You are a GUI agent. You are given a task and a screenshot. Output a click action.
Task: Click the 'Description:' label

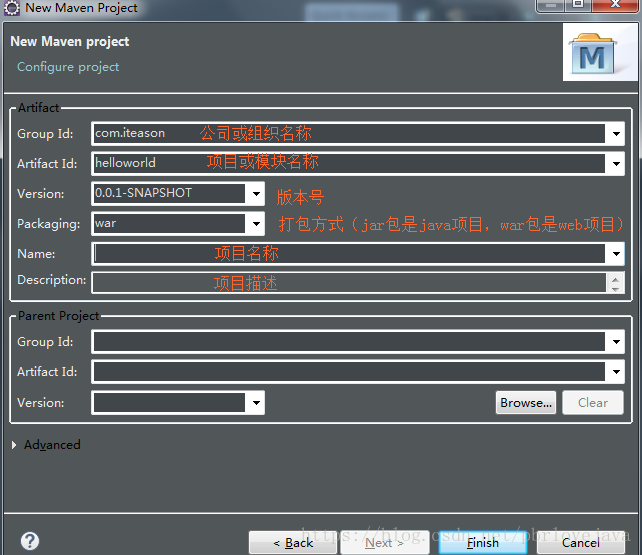click(x=52, y=280)
